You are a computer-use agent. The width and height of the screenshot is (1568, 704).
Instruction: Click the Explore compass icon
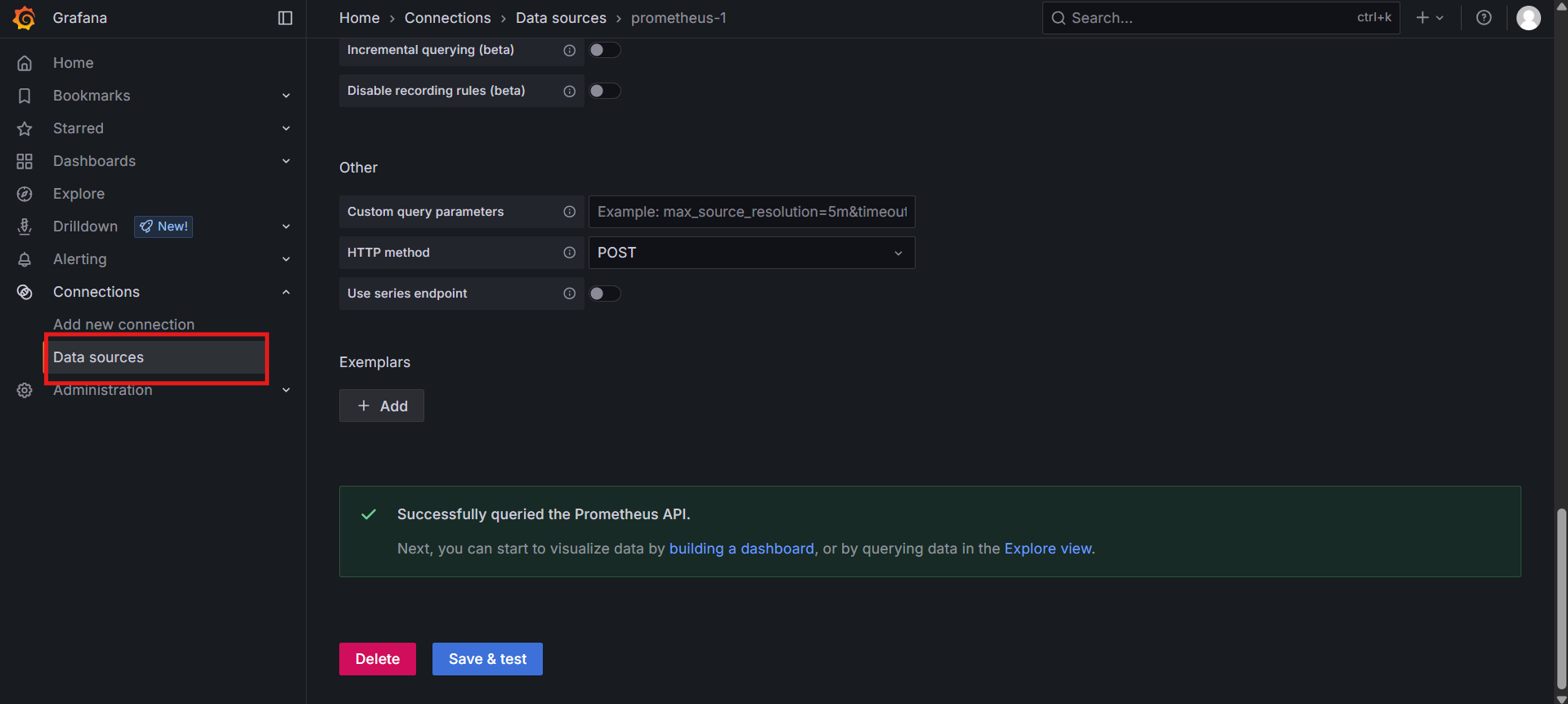pyautogui.click(x=25, y=194)
